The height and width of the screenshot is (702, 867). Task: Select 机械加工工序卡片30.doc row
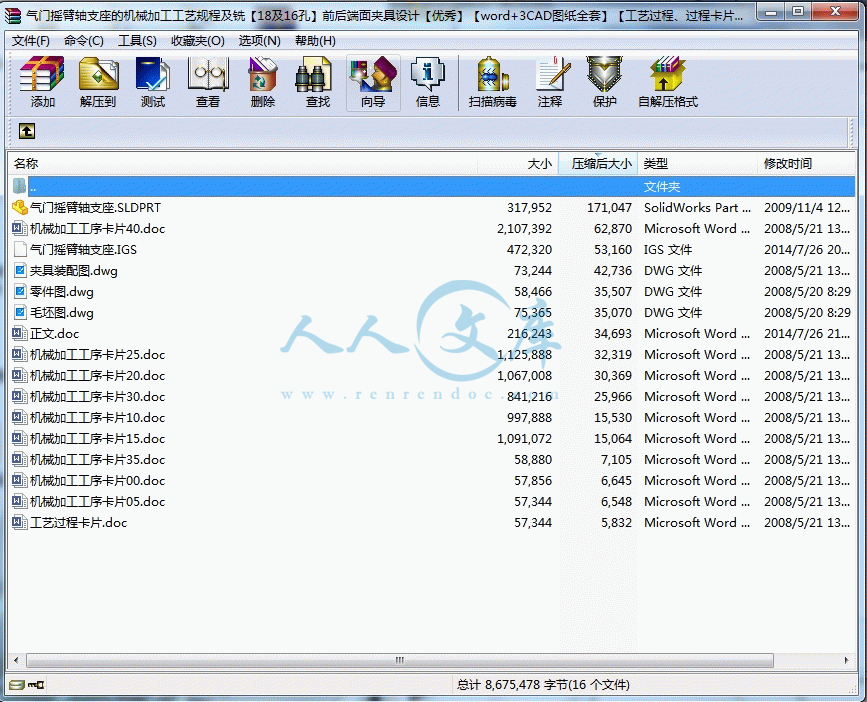tap(432, 396)
